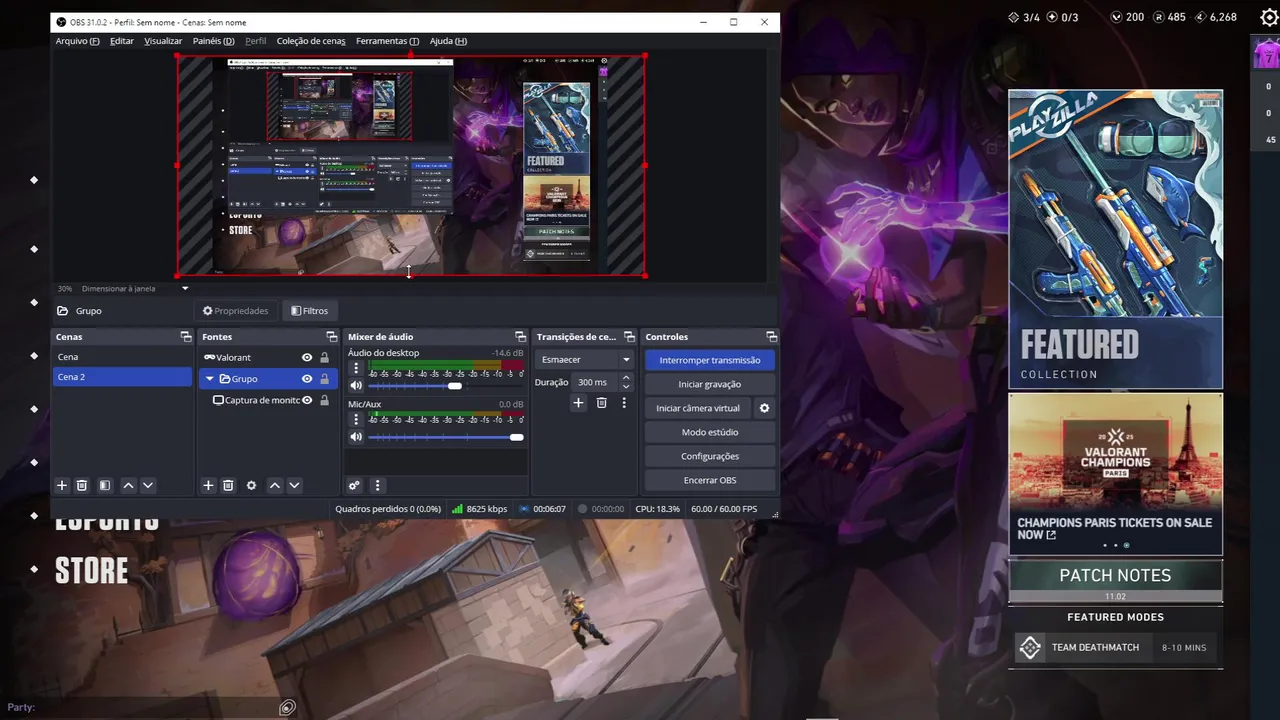Screen dimensions: 1280x720
Task: Open source properties gear in Fontes toolbar
Action: pos(251,485)
